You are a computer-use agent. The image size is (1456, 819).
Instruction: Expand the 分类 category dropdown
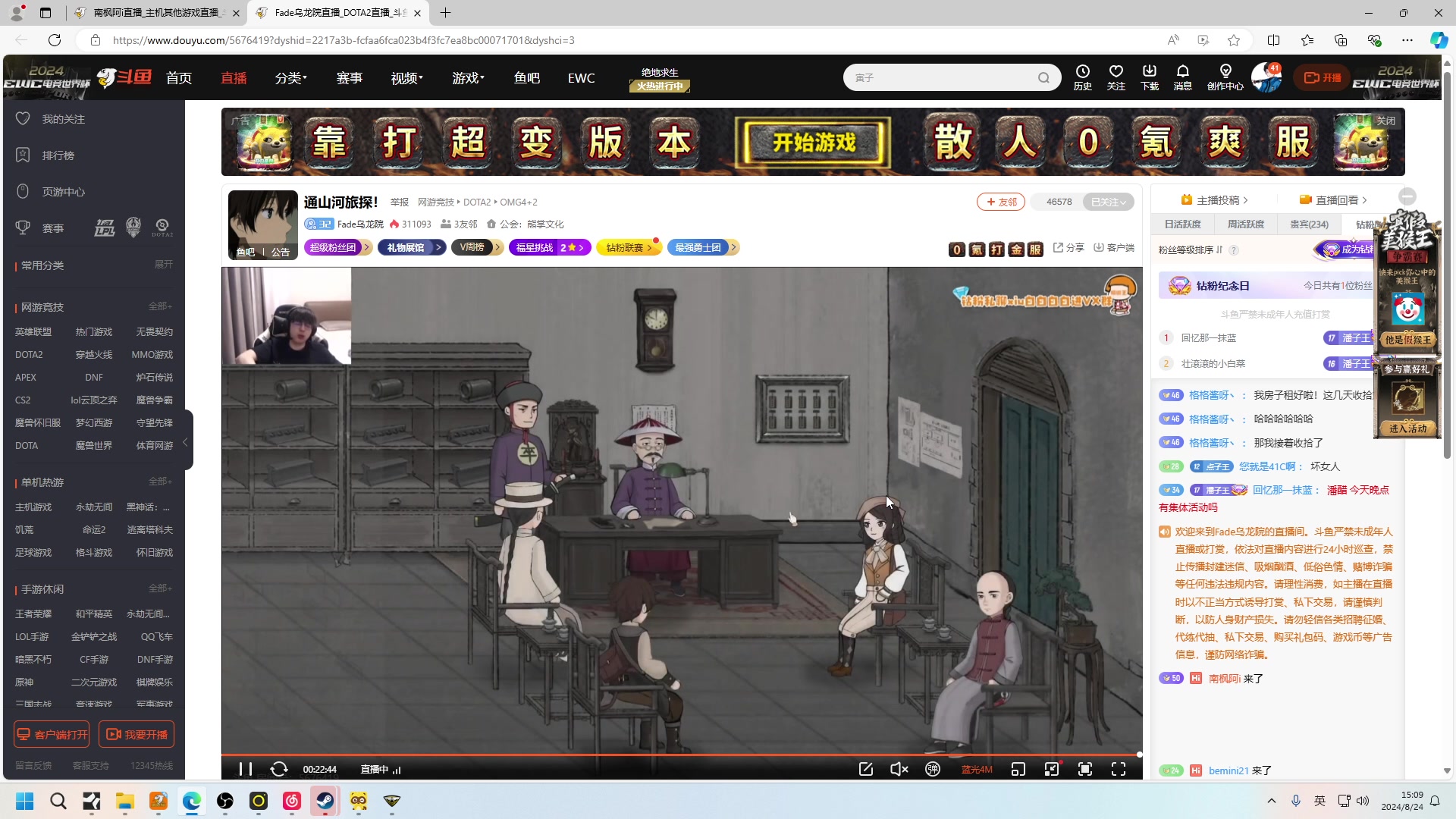pos(291,78)
